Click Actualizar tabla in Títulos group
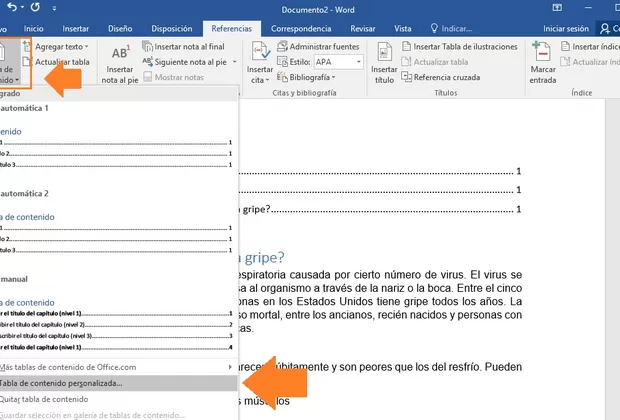The width and height of the screenshot is (620, 420). [x=435, y=62]
